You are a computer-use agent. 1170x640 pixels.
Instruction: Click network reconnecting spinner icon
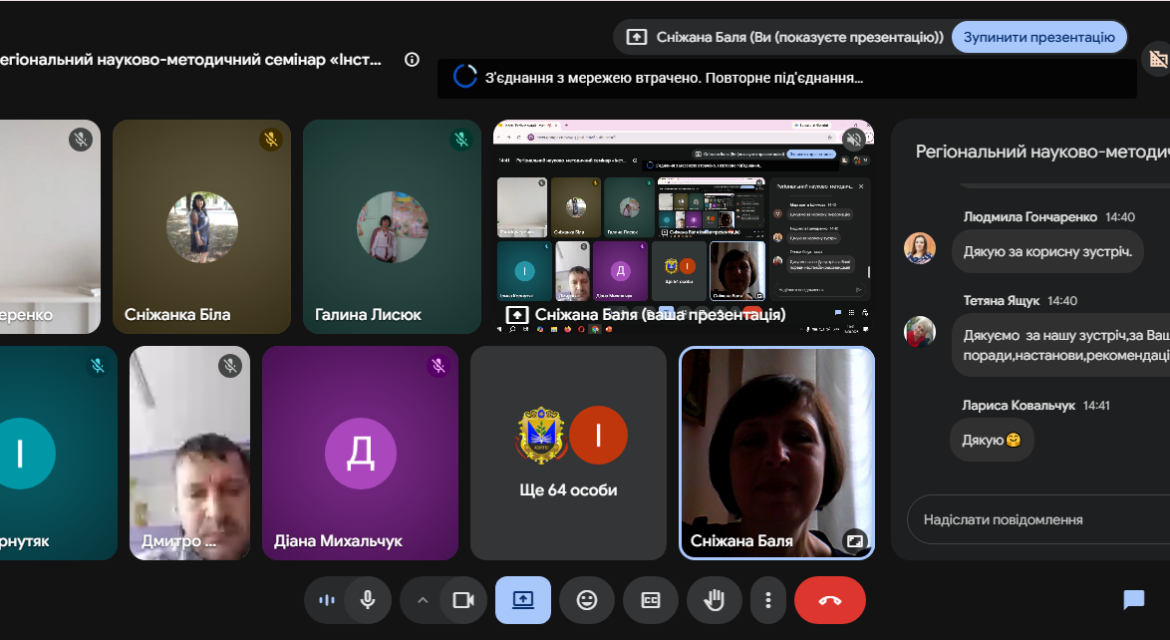coord(465,76)
